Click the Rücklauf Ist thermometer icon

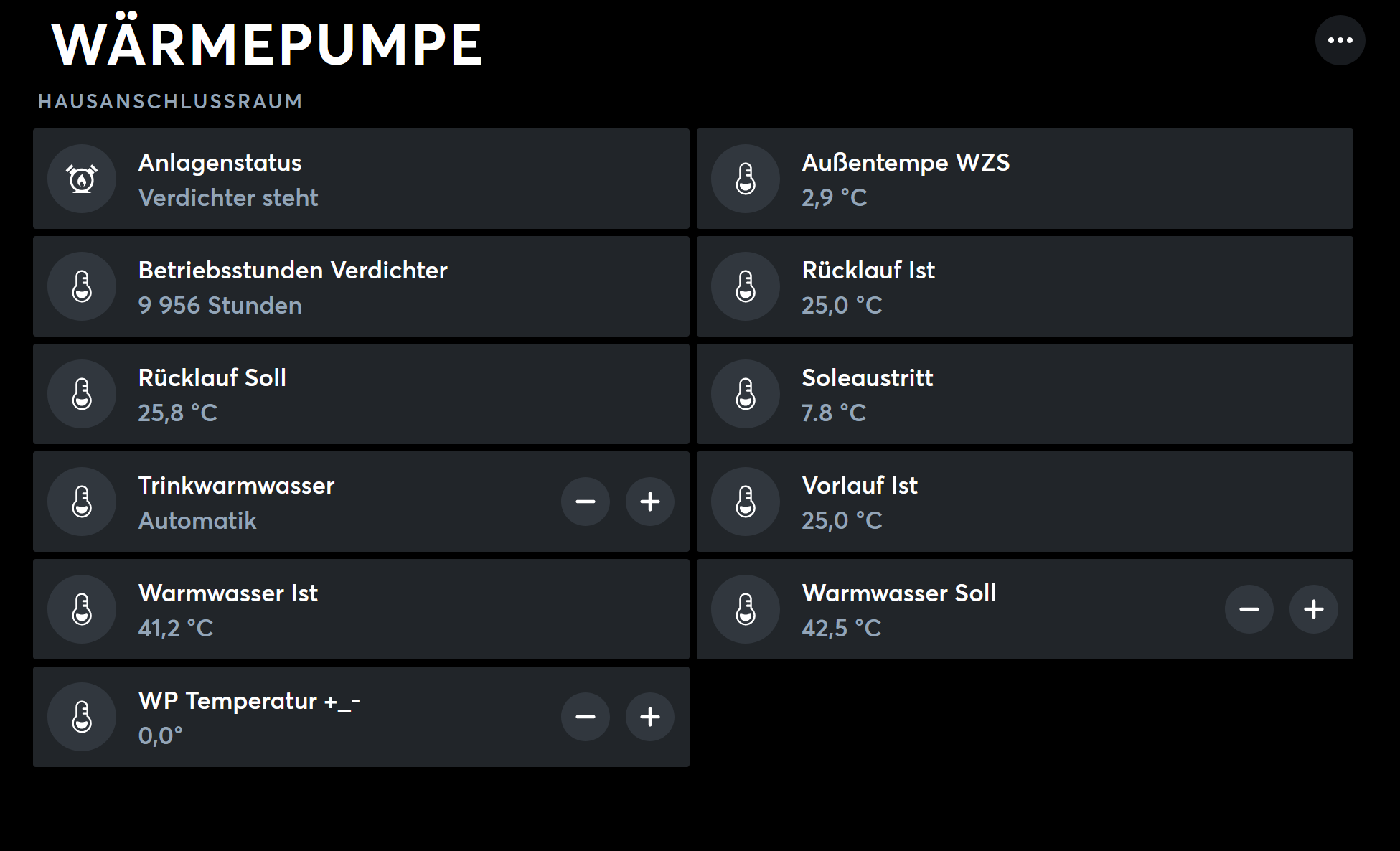[x=746, y=286]
